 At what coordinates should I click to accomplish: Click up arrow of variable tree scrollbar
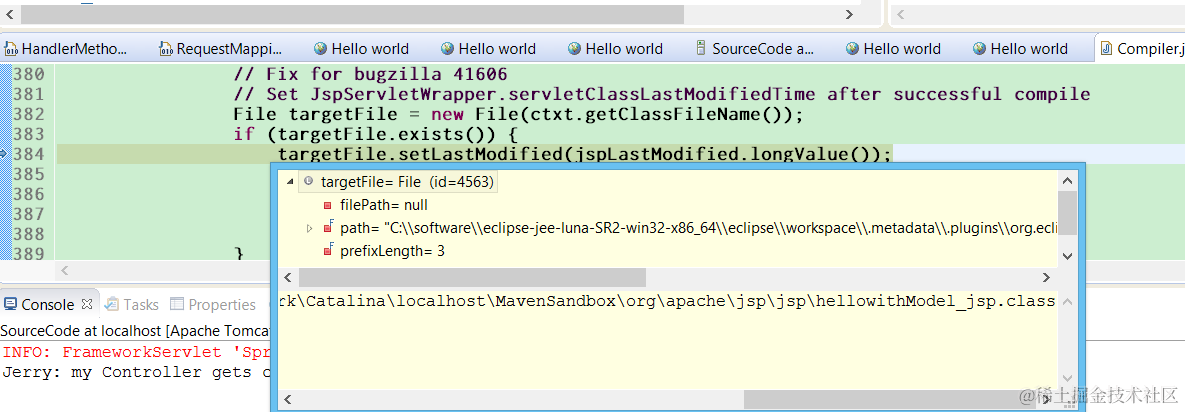(x=1066, y=180)
